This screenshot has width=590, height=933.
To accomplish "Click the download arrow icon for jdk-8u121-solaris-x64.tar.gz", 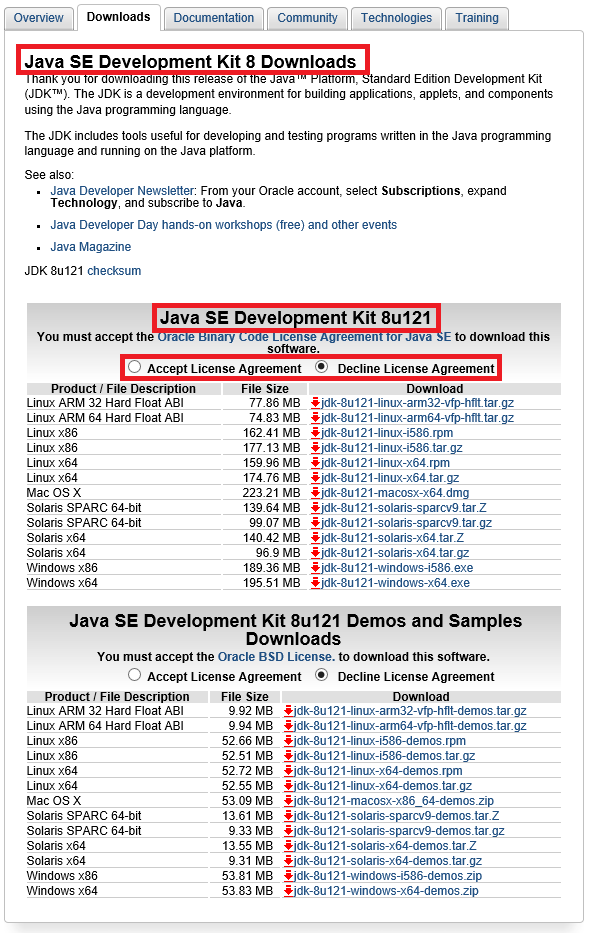I will (x=316, y=553).
